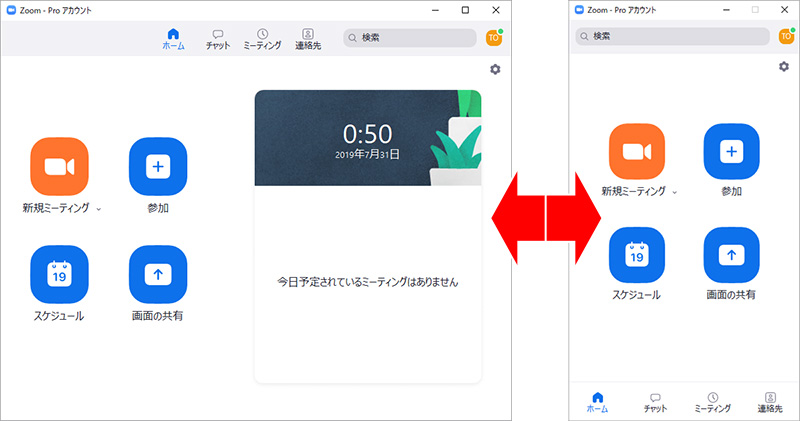The width and height of the screenshot is (800, 421).
Task: Click search field (検索) in wide left window
Action: point(410,37)
